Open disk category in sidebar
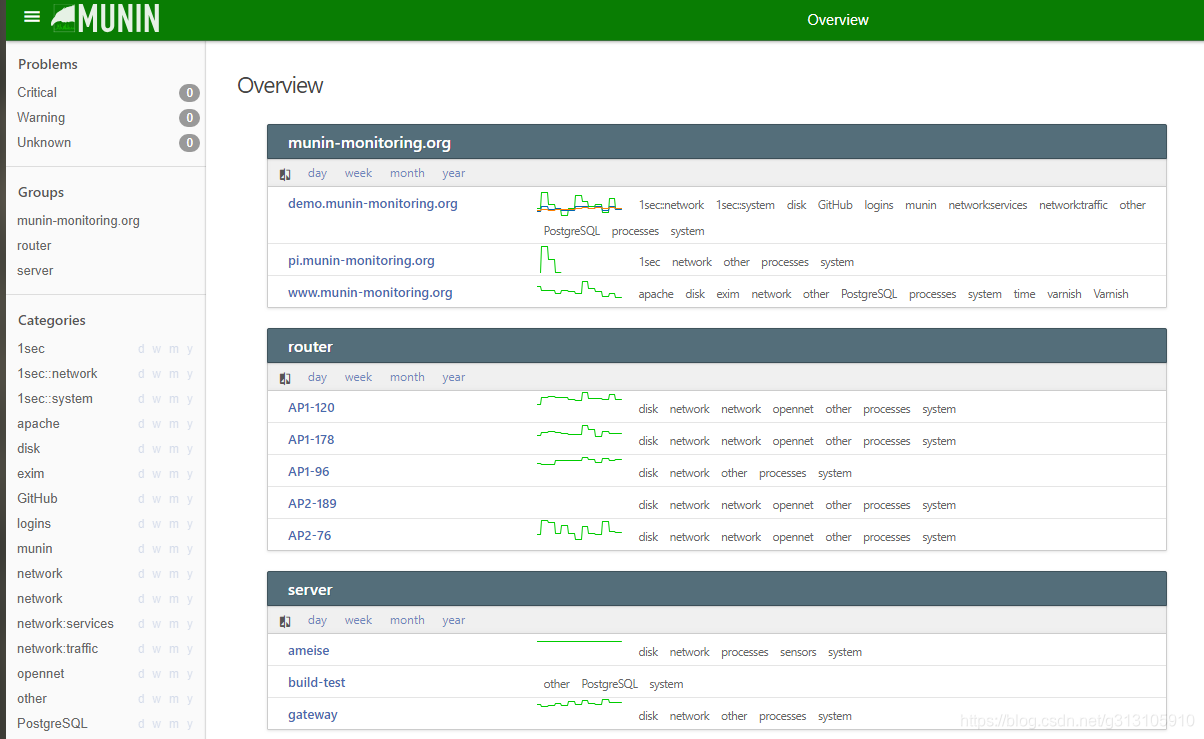The image size is (1204, 739). [x=29, y=448]
